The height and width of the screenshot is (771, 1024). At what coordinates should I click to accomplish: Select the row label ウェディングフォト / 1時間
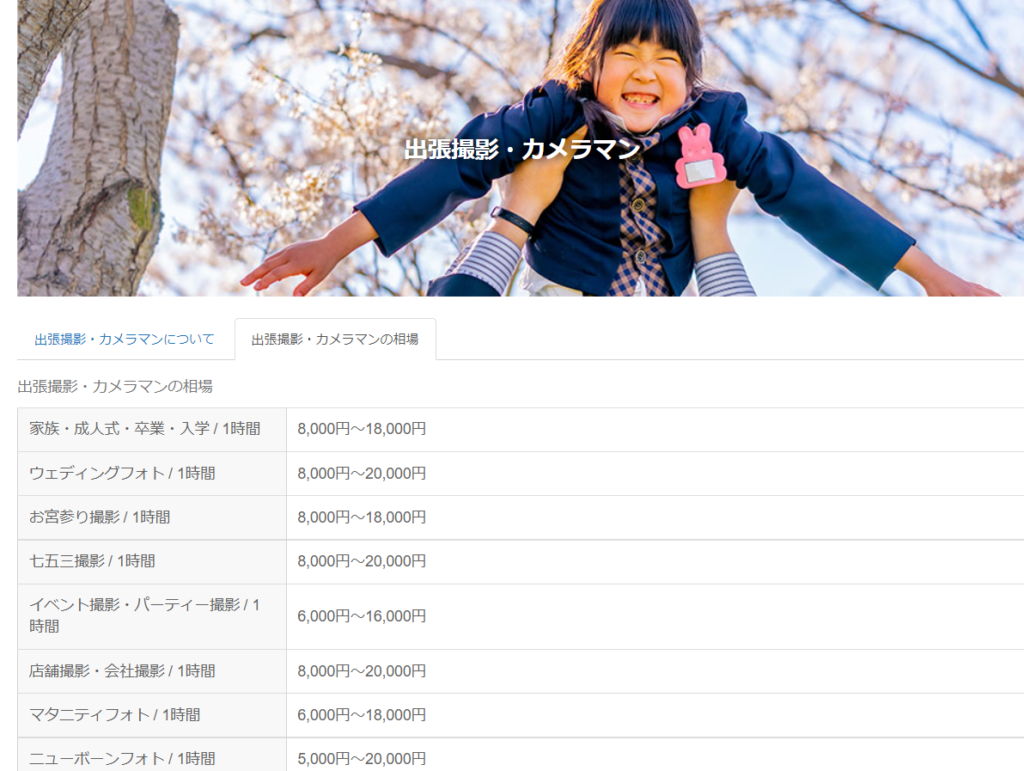122,473
